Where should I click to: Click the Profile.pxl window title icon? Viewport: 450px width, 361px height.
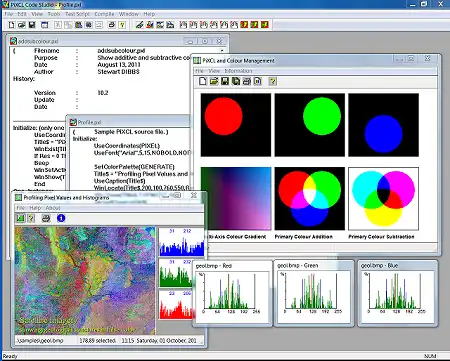tap(73, 122)
